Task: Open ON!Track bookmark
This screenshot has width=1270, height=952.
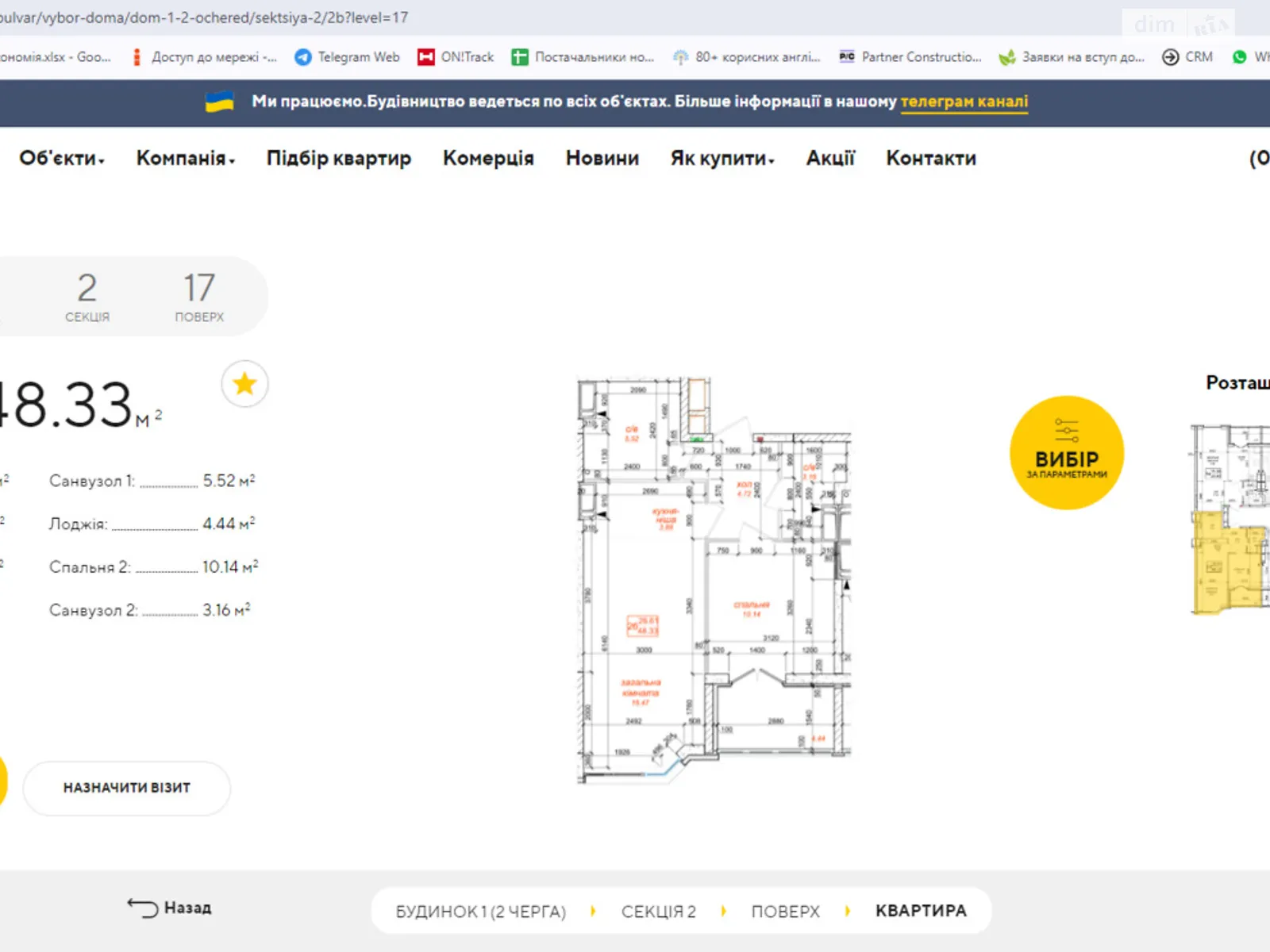Action: pos(456,57)
